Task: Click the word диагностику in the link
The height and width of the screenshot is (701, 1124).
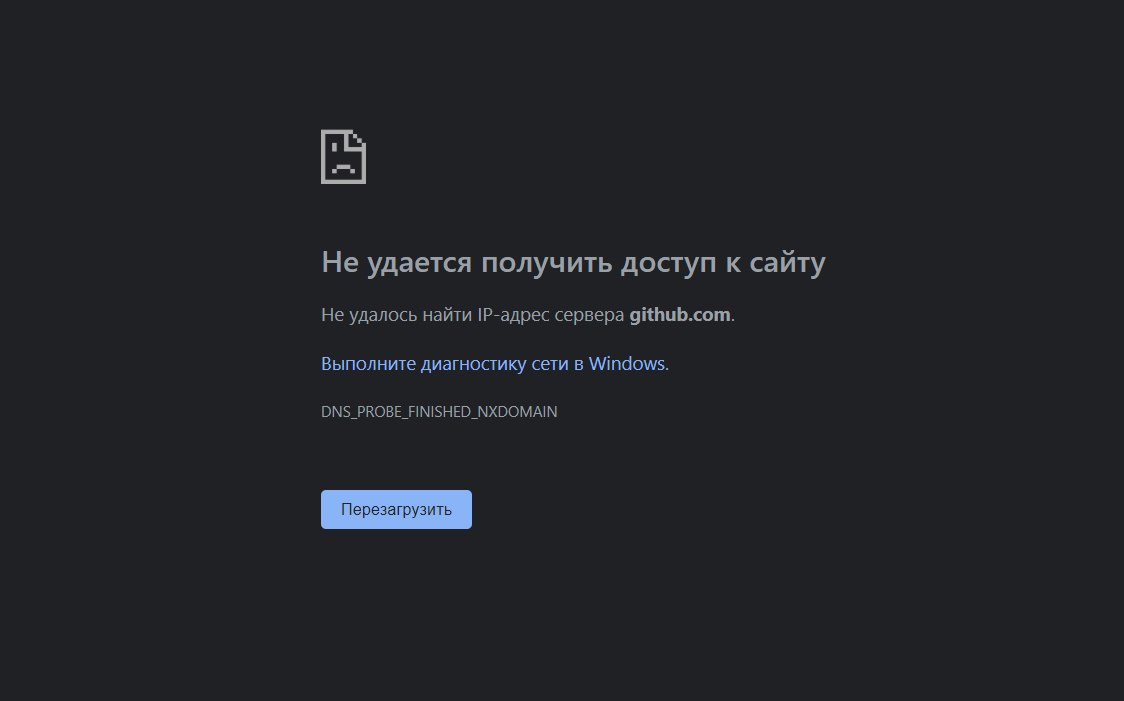Action: [473, 364]
